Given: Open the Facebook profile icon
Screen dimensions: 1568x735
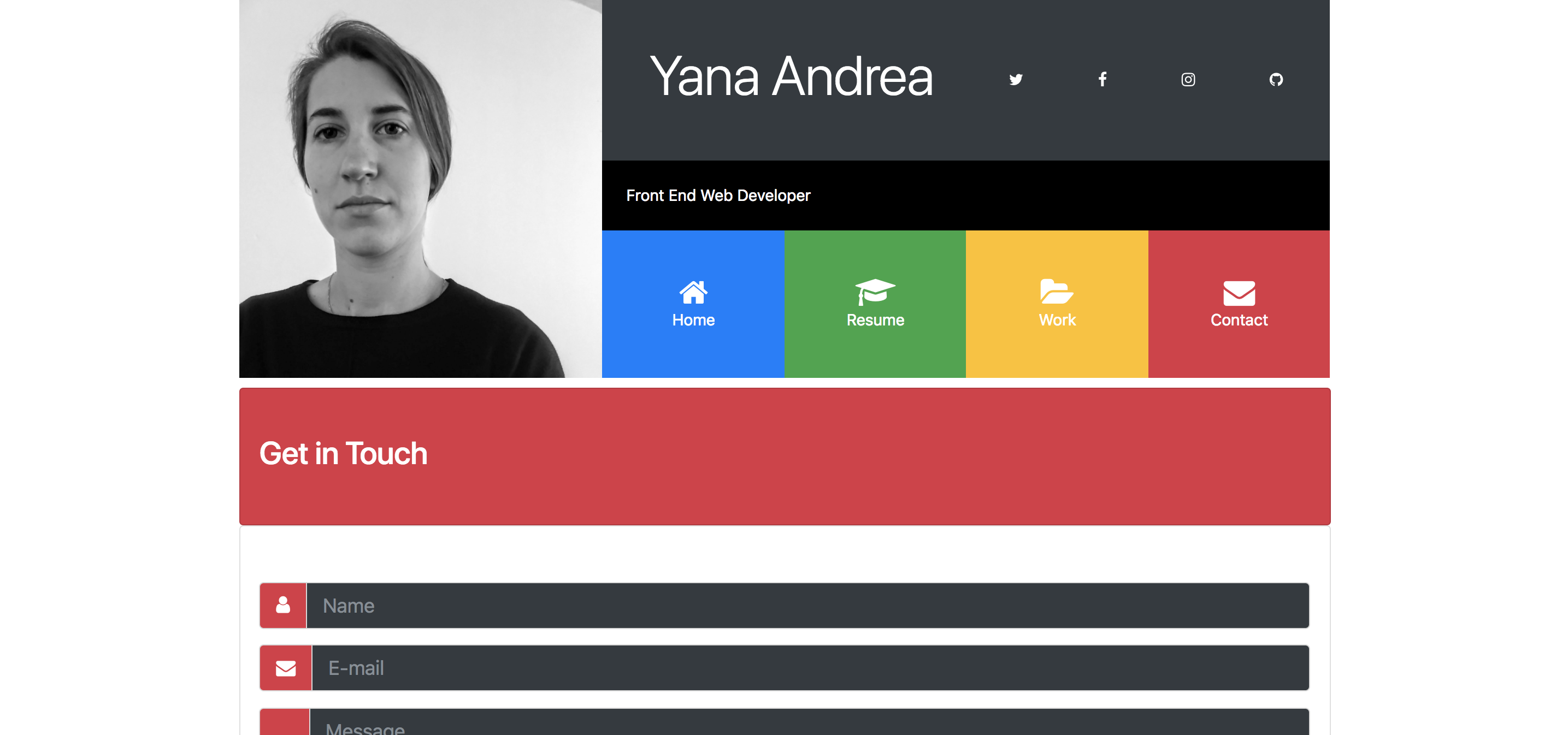Looking at the screenshot, I should [x=1103, y=79].
